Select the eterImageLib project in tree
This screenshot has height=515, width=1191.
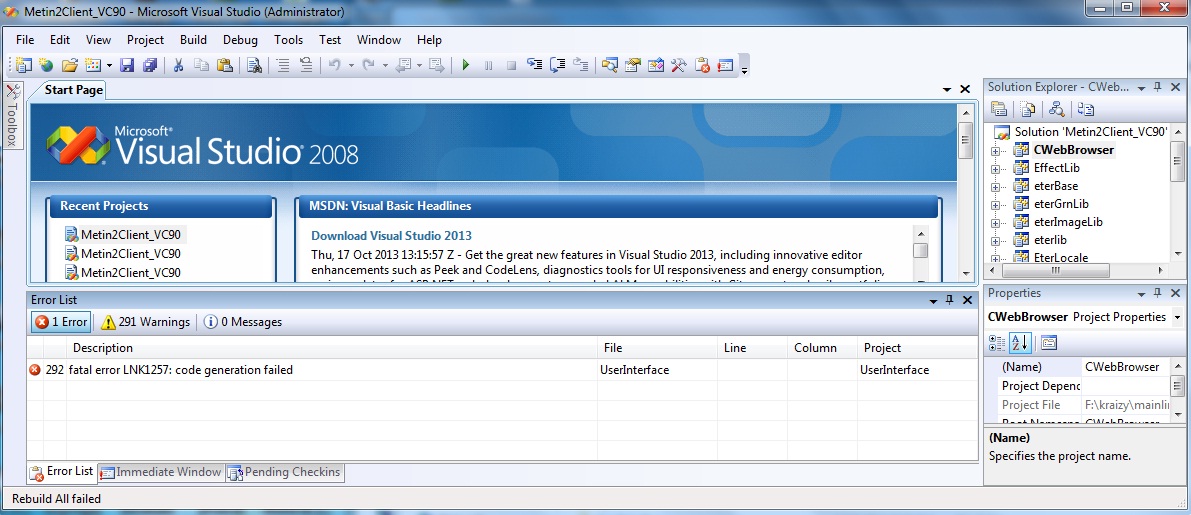point(1068,222)
